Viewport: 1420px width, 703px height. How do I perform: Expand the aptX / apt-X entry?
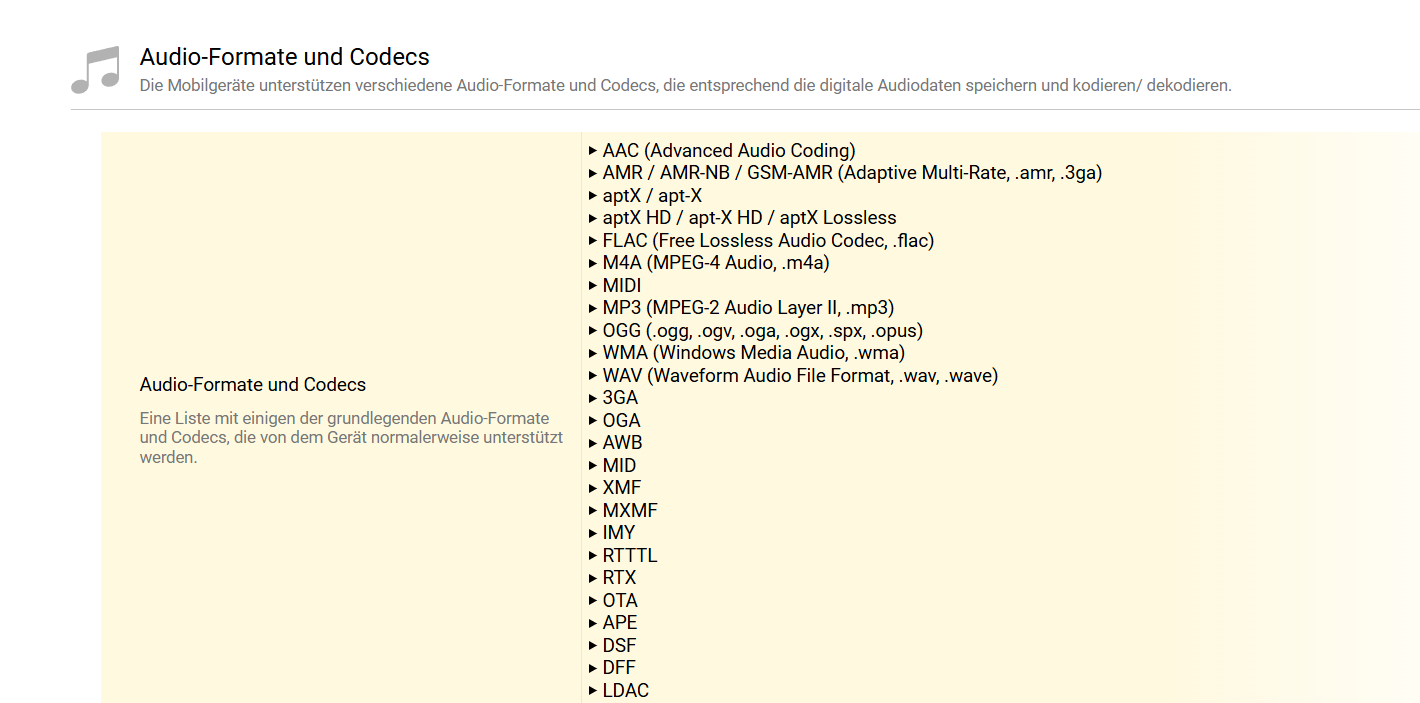[x=646, y=196]
